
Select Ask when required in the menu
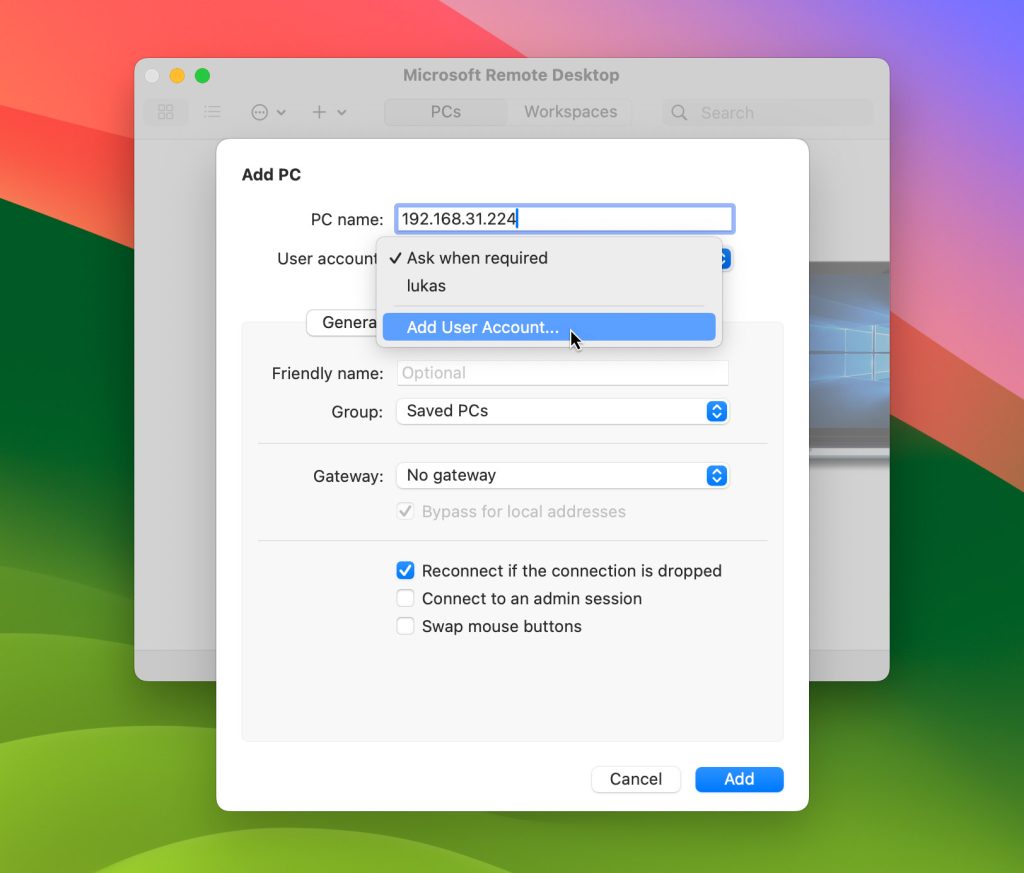point(477,258)
